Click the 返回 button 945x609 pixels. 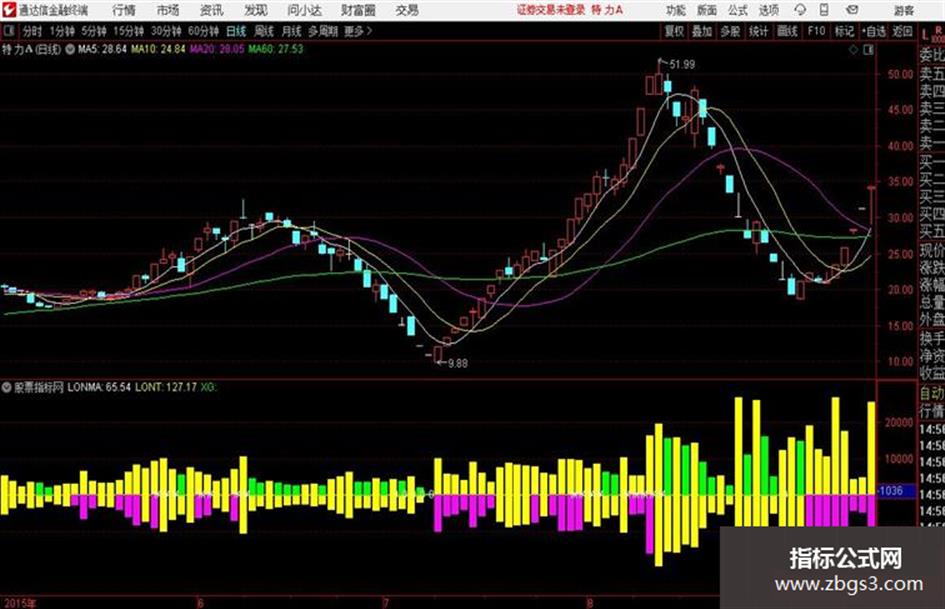point(902,31)
